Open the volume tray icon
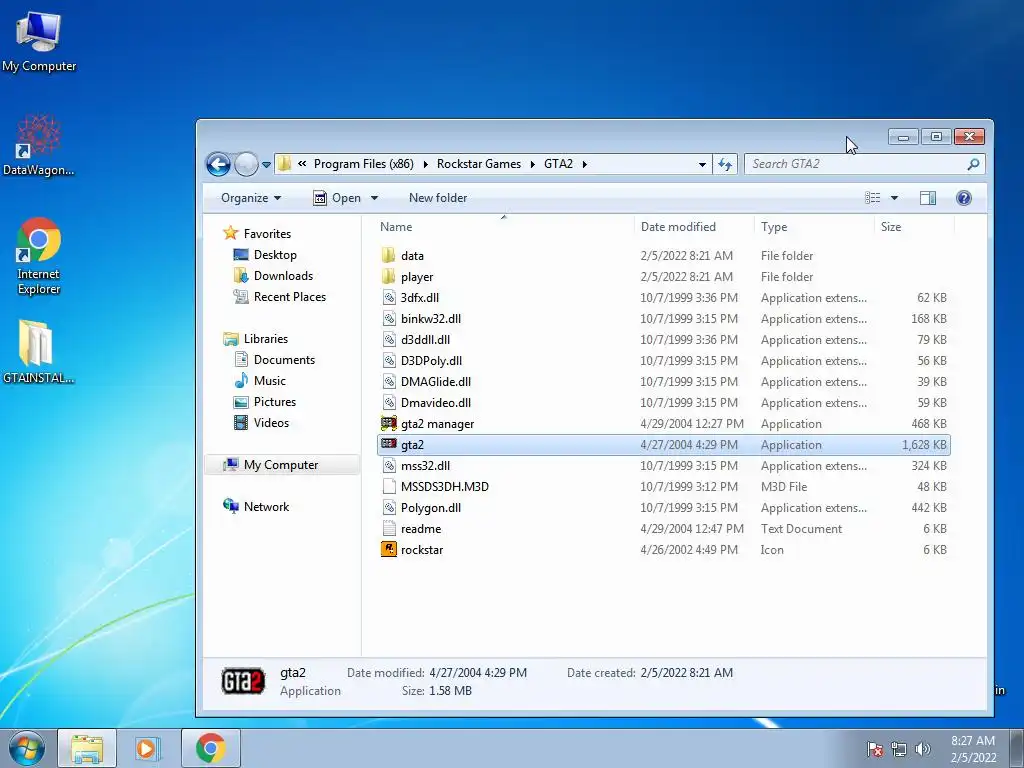The width and height of the screenshot is (1024, 768). (x=923, y=749)
